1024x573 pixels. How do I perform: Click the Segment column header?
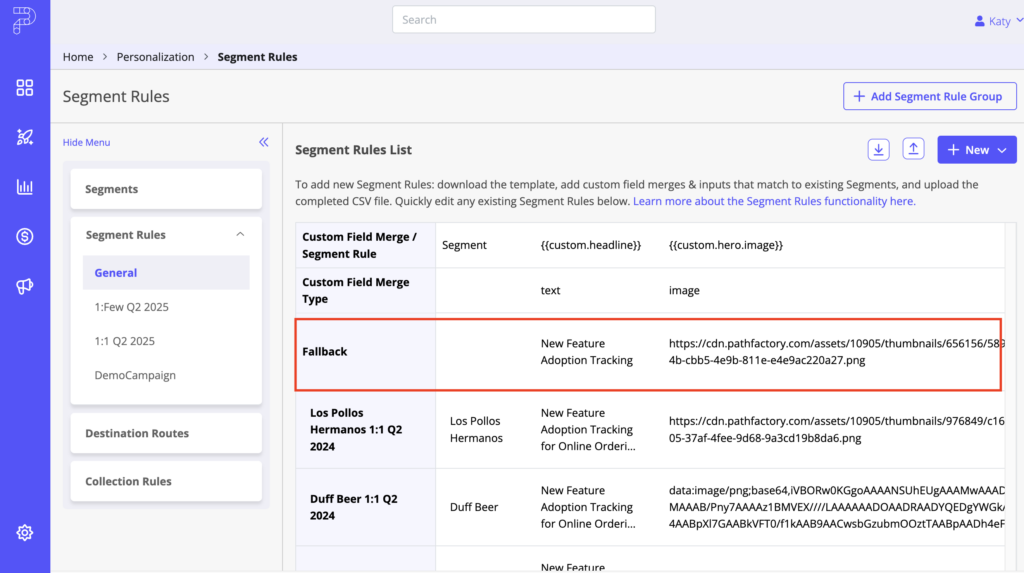(464, 245)
